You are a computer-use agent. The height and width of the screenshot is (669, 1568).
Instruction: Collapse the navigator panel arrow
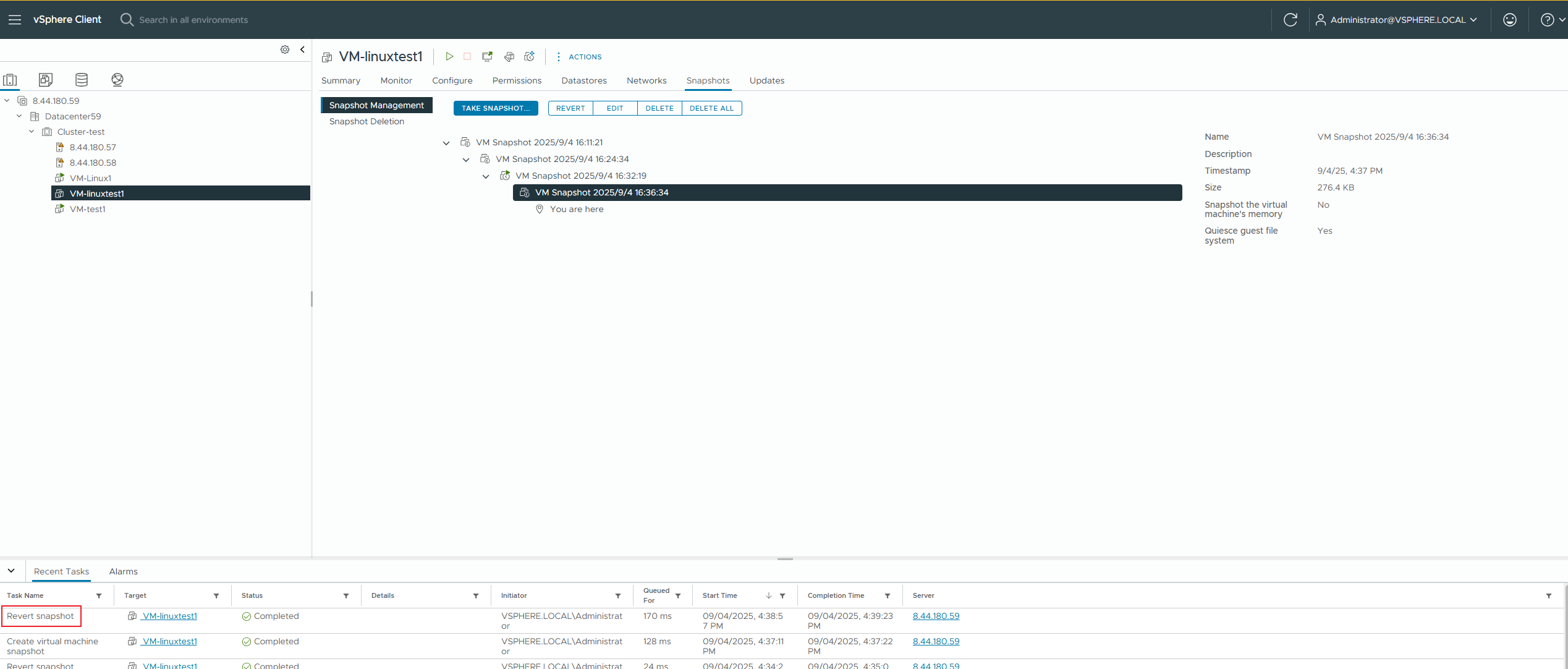coord(302,49)
